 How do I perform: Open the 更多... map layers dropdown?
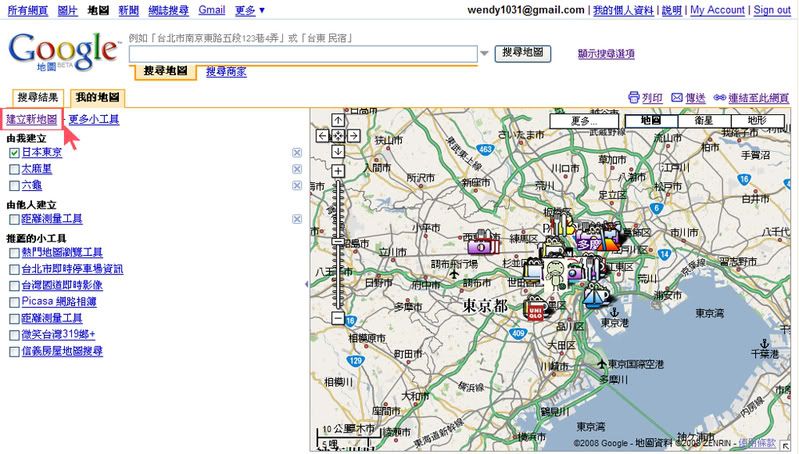pyautogui.click(x=584, y=121)
